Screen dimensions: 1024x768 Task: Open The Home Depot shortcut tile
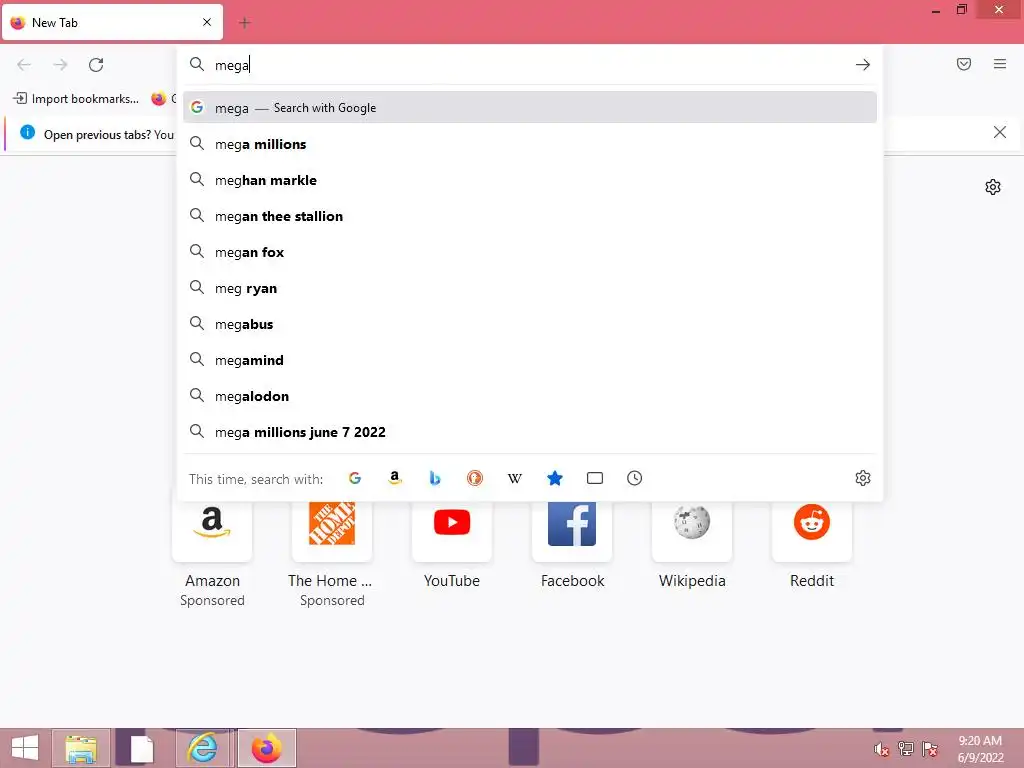[x=332, y=530]
